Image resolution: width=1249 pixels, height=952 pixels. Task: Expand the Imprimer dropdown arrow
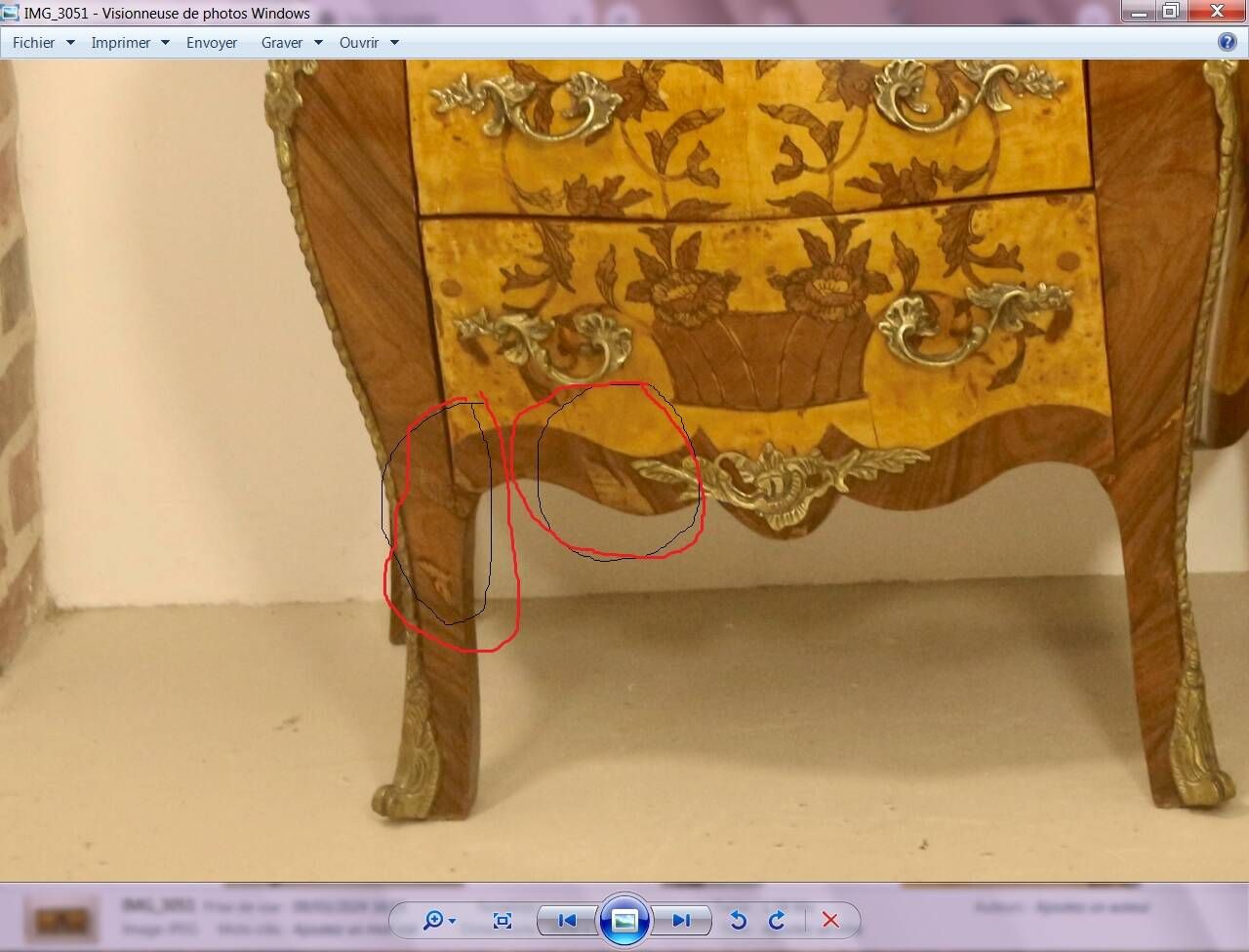(x=165, y=43)
